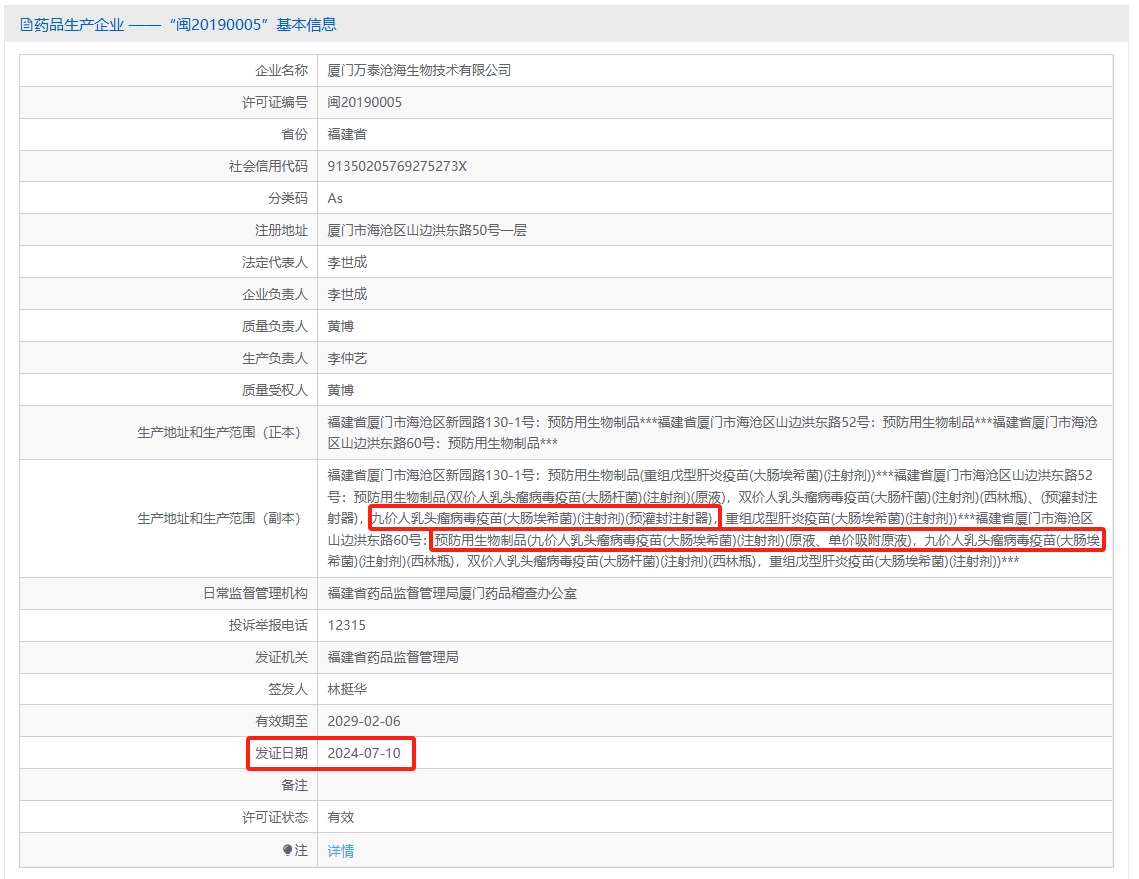The height and width of the screenshot is (879, 1139).
Task: Click the 日常监督管理机构 label
Action: pyautogui.click(x=255, y=594)
